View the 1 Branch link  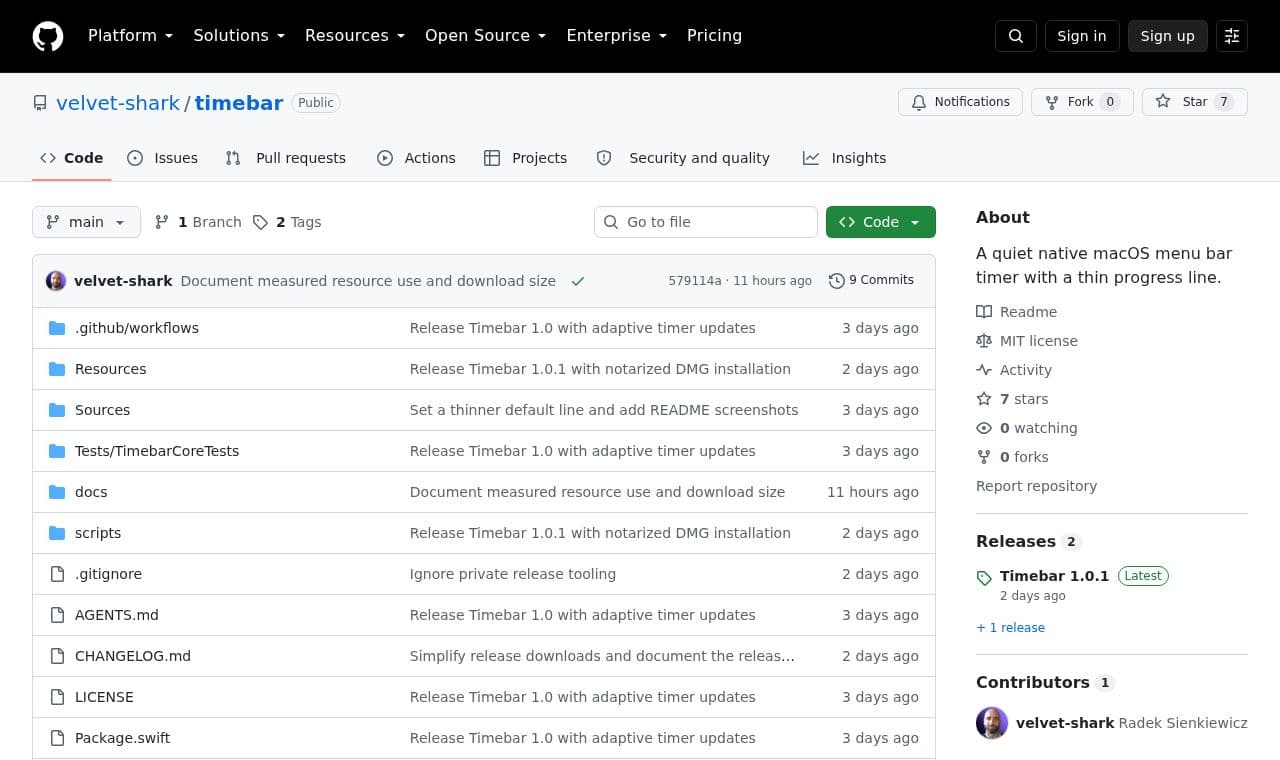click(x=198, y=222)
